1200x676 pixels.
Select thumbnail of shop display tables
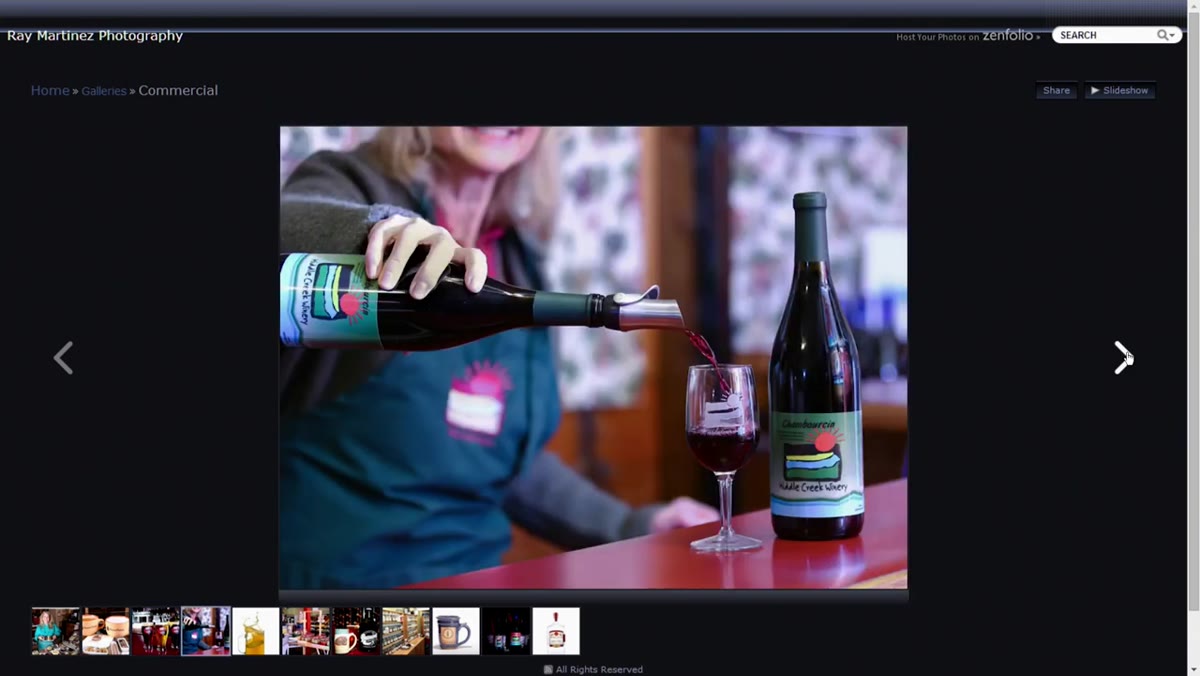click(306, 631)
